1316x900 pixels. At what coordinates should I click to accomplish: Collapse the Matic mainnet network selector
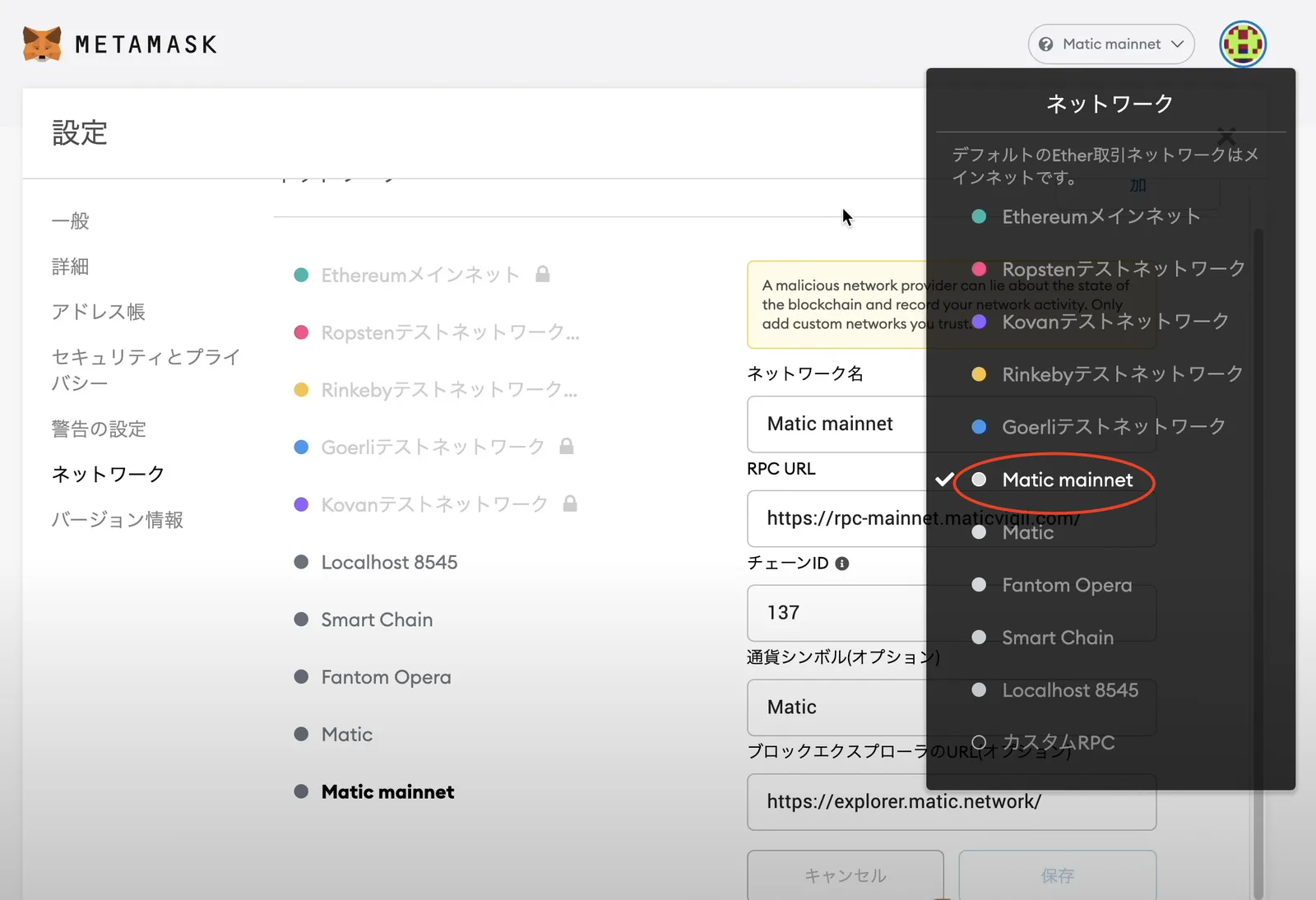1111,44
